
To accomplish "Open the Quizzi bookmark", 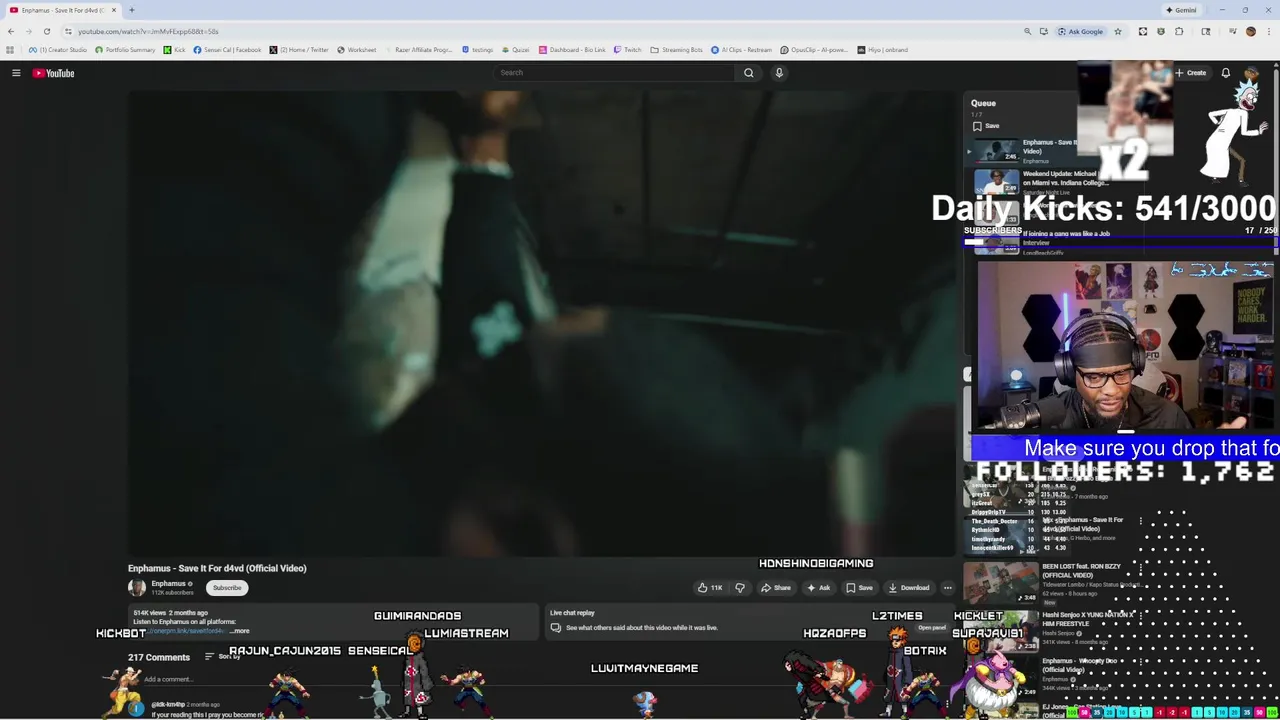I will 516,50.
